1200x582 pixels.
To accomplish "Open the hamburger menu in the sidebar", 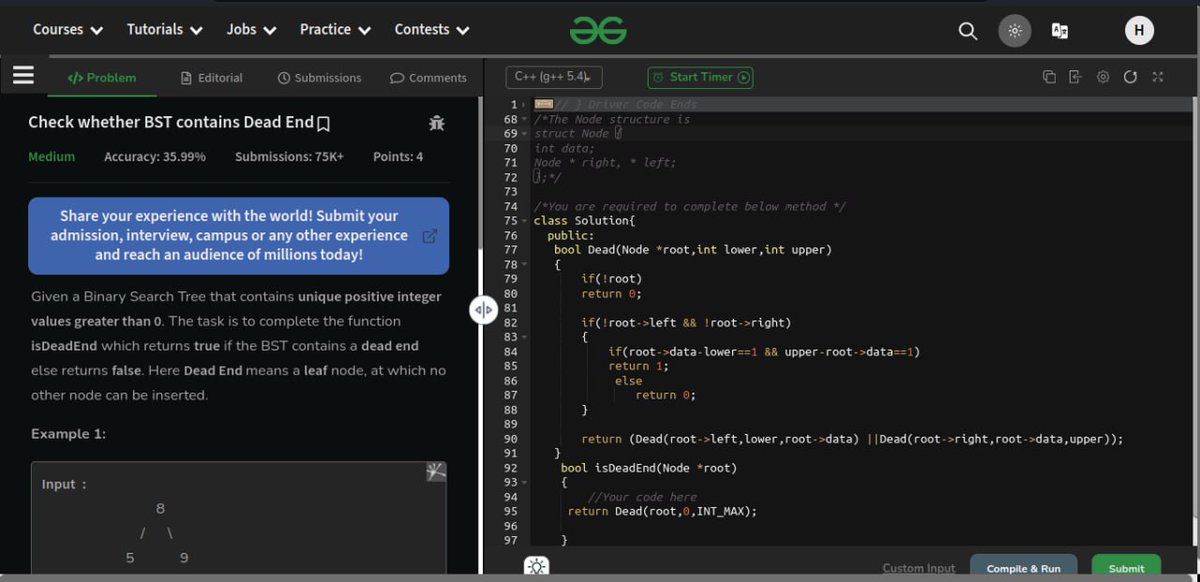I will pyautogui.click(x=22, y=74).
